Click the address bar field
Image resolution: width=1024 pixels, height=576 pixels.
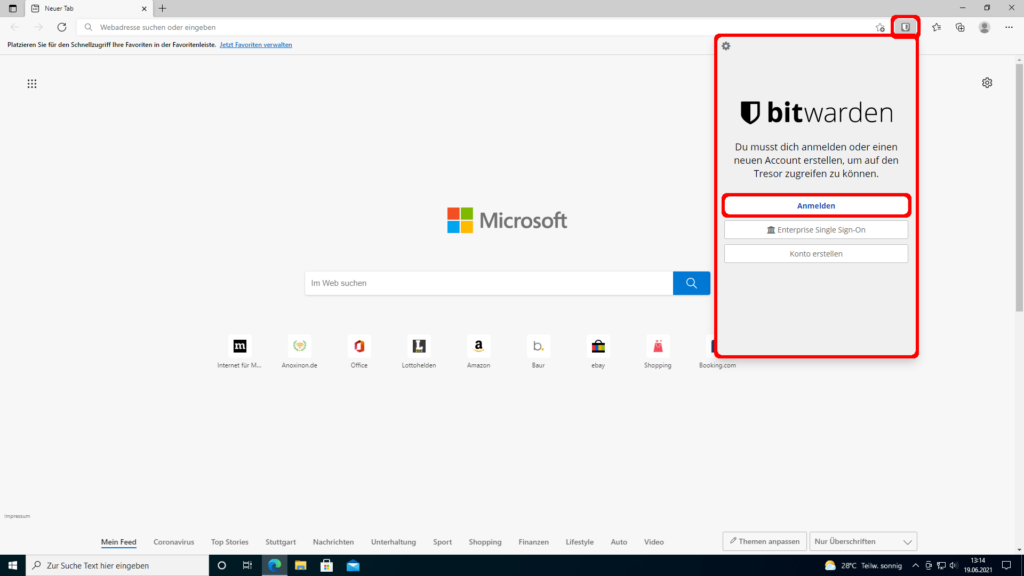[x=483, y=27]
